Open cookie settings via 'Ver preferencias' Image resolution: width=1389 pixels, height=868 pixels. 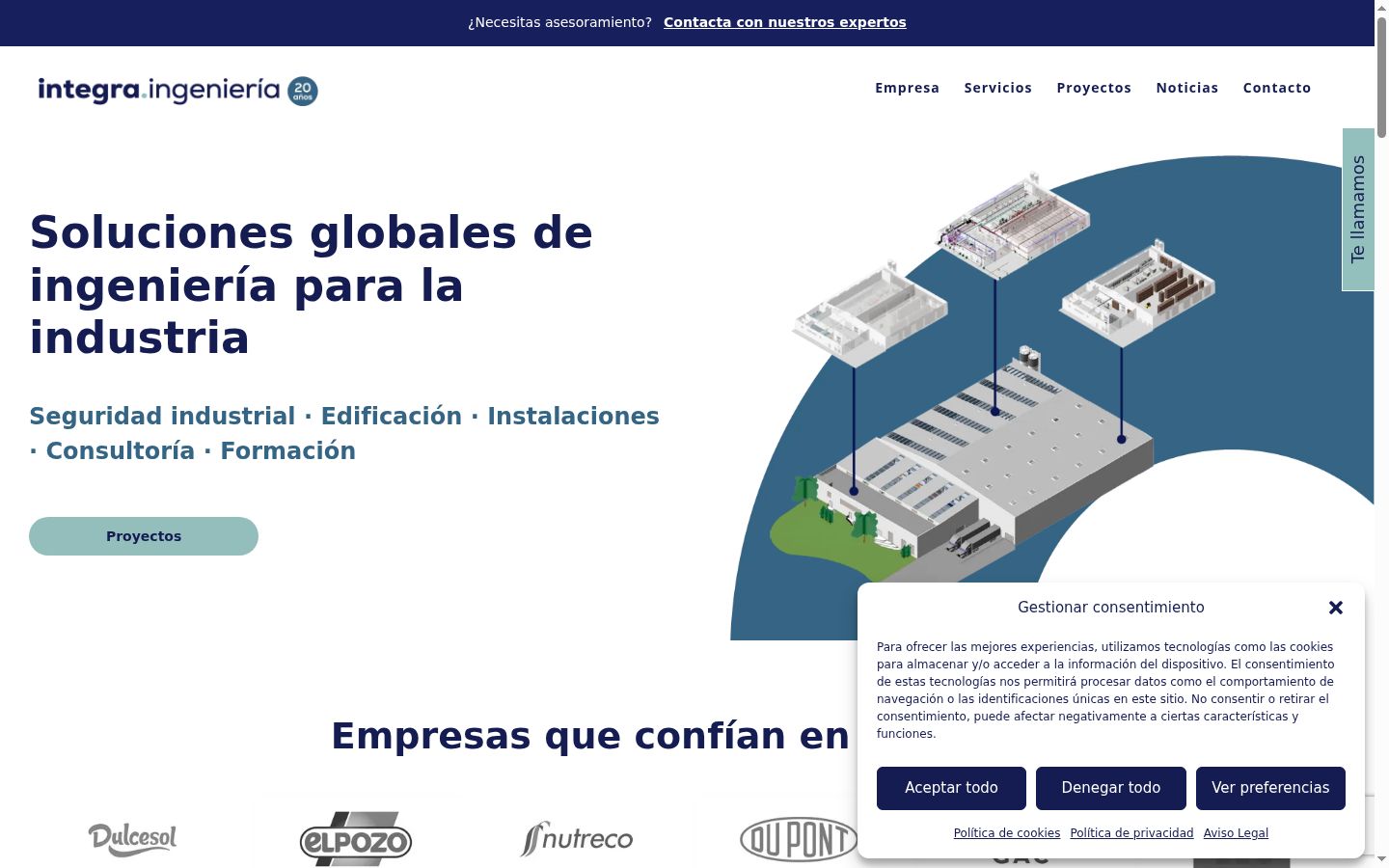pyautogui.click(x=1270, y=788)
